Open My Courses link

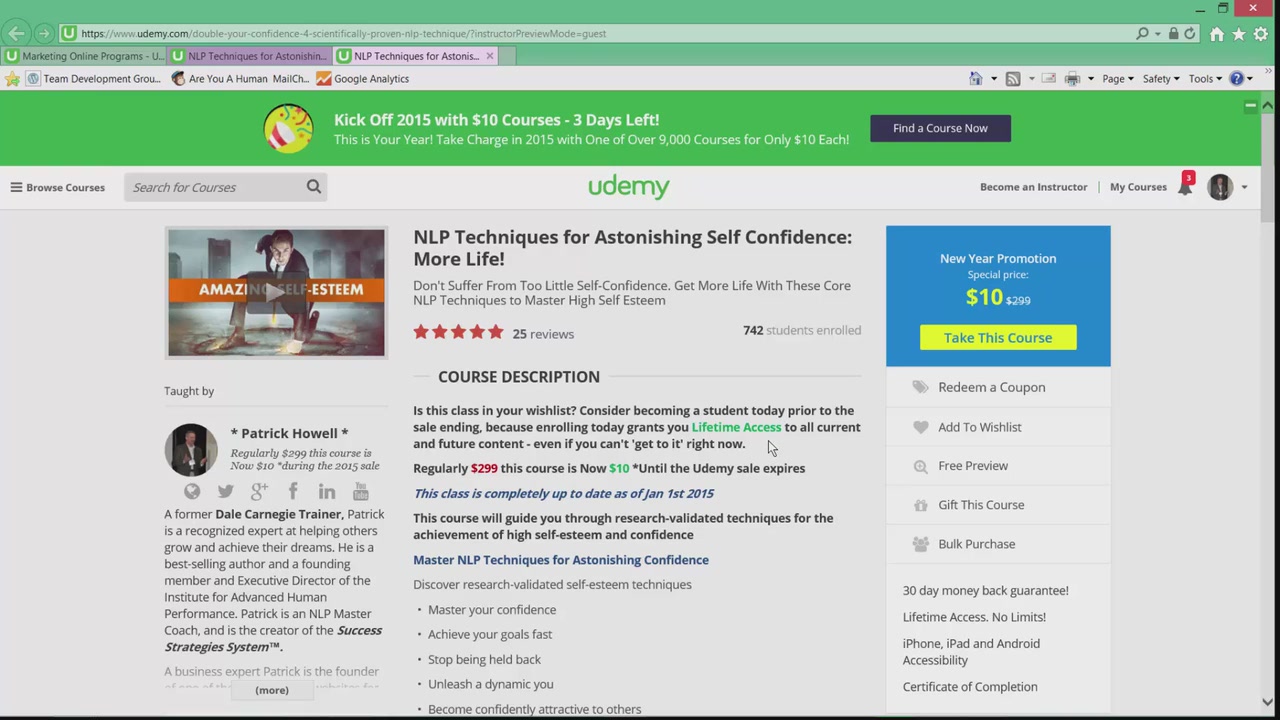pos(1138,187)
